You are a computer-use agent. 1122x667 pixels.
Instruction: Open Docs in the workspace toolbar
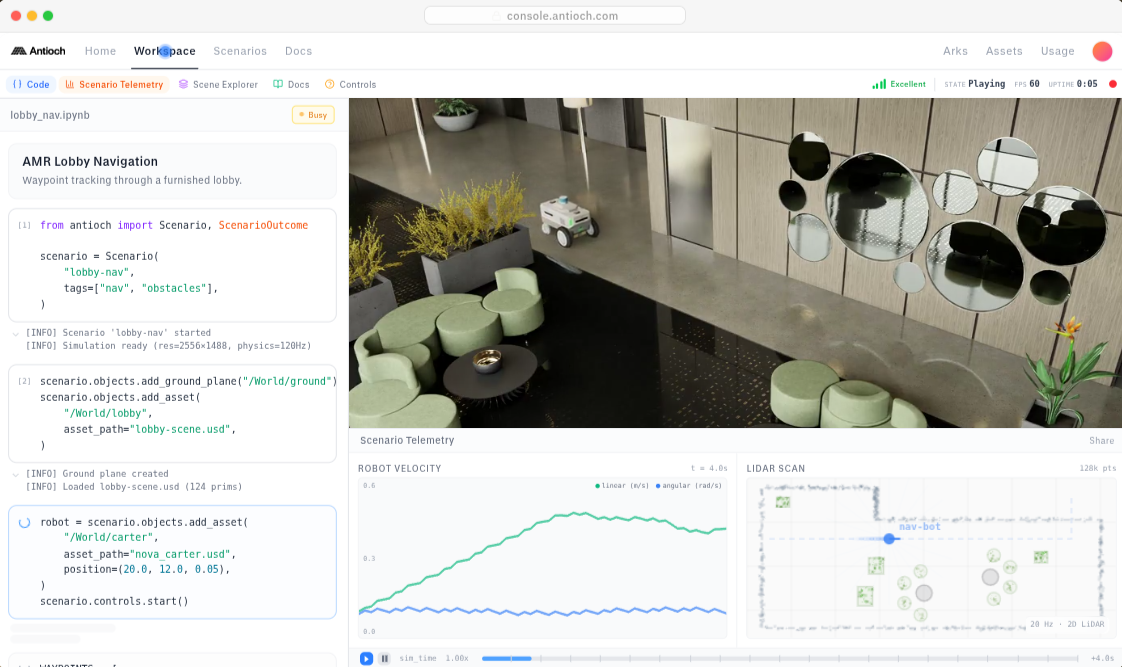(x=291, y=85)
